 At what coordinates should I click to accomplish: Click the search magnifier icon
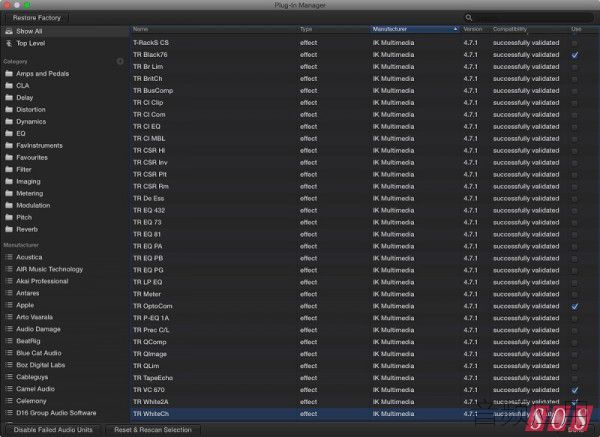click(x=469, y=17)
